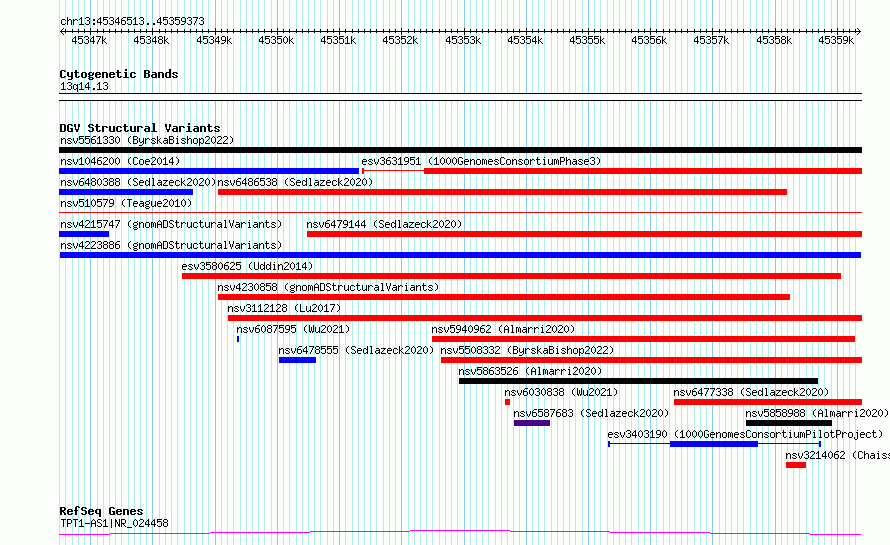
Task: Select the nsv6478555 (Sedlazeck2020) label
Action: (x=356, y=350)
